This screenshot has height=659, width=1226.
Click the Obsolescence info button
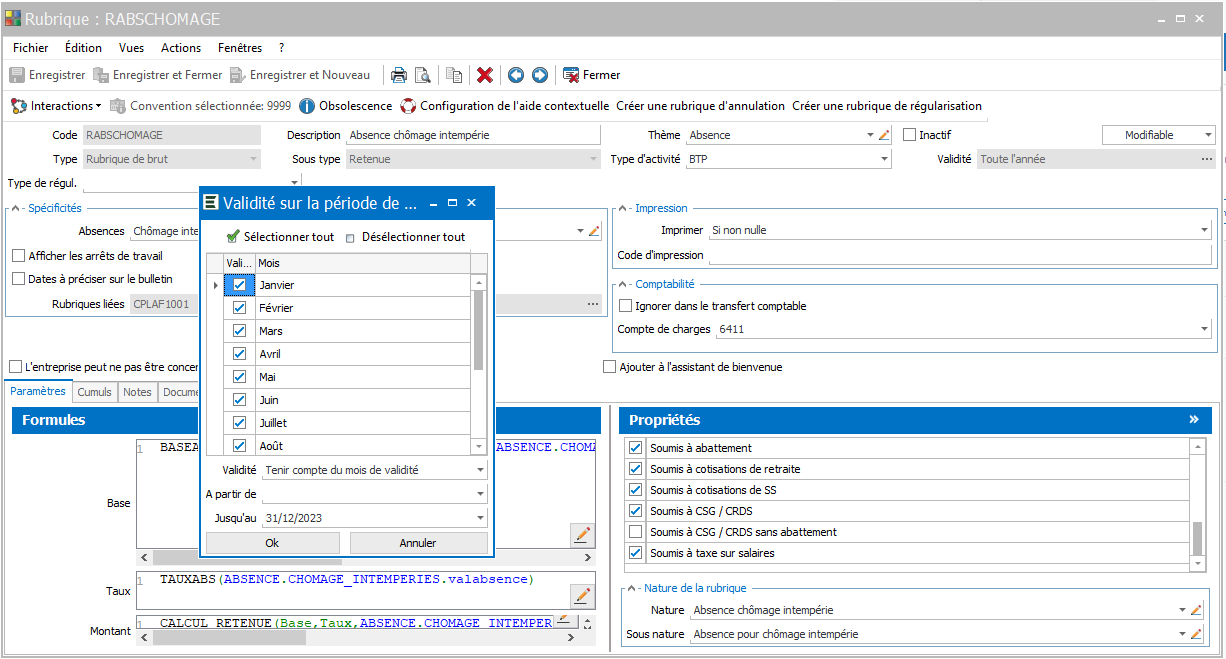[x=346, y=106]
